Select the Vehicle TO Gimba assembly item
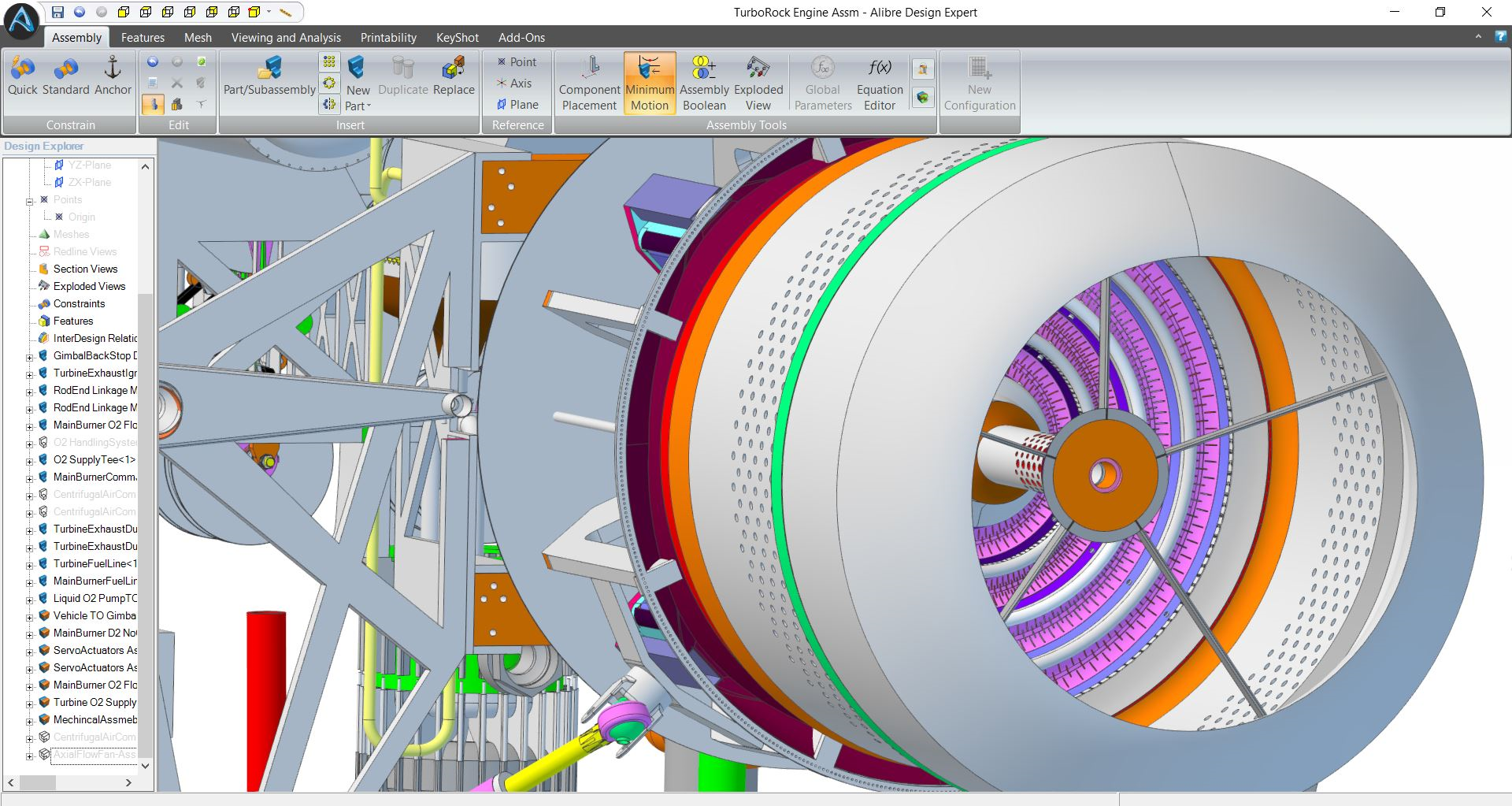 point(94,615)
